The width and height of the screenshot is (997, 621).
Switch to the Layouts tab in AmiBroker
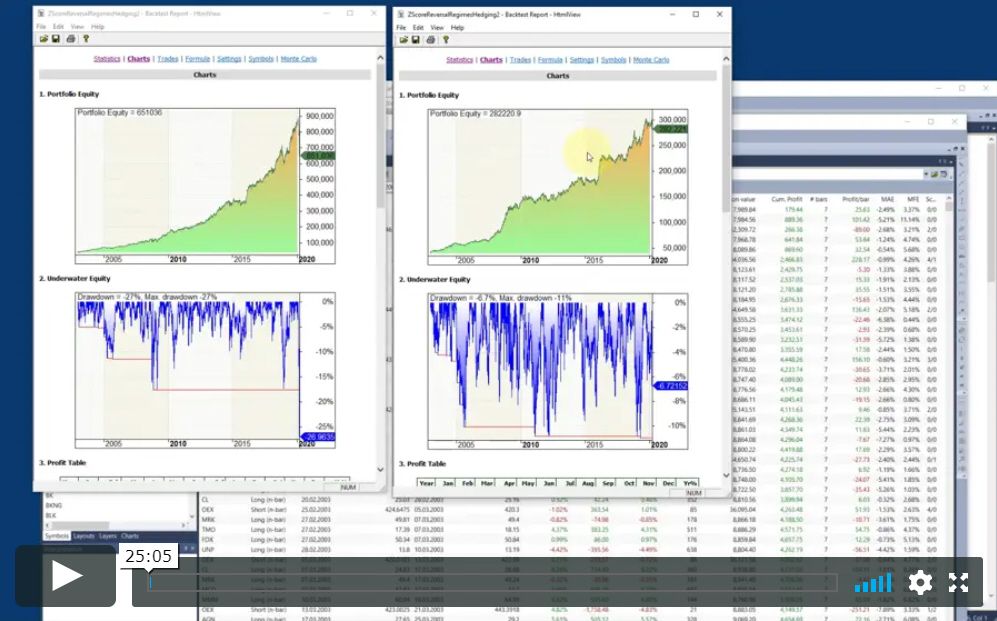84,537
